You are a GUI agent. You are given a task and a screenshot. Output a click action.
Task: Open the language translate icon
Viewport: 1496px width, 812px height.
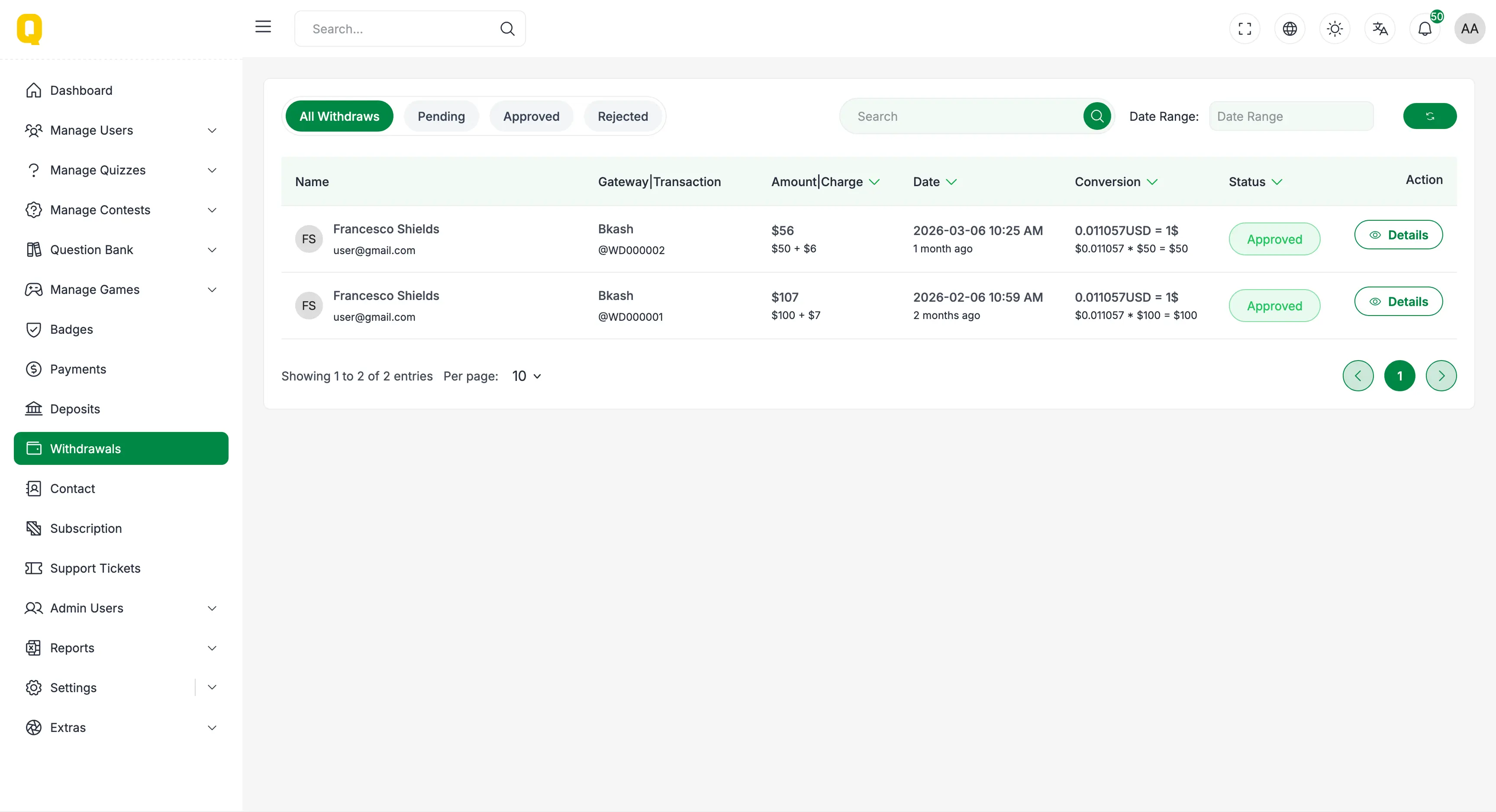[1380, 29]
